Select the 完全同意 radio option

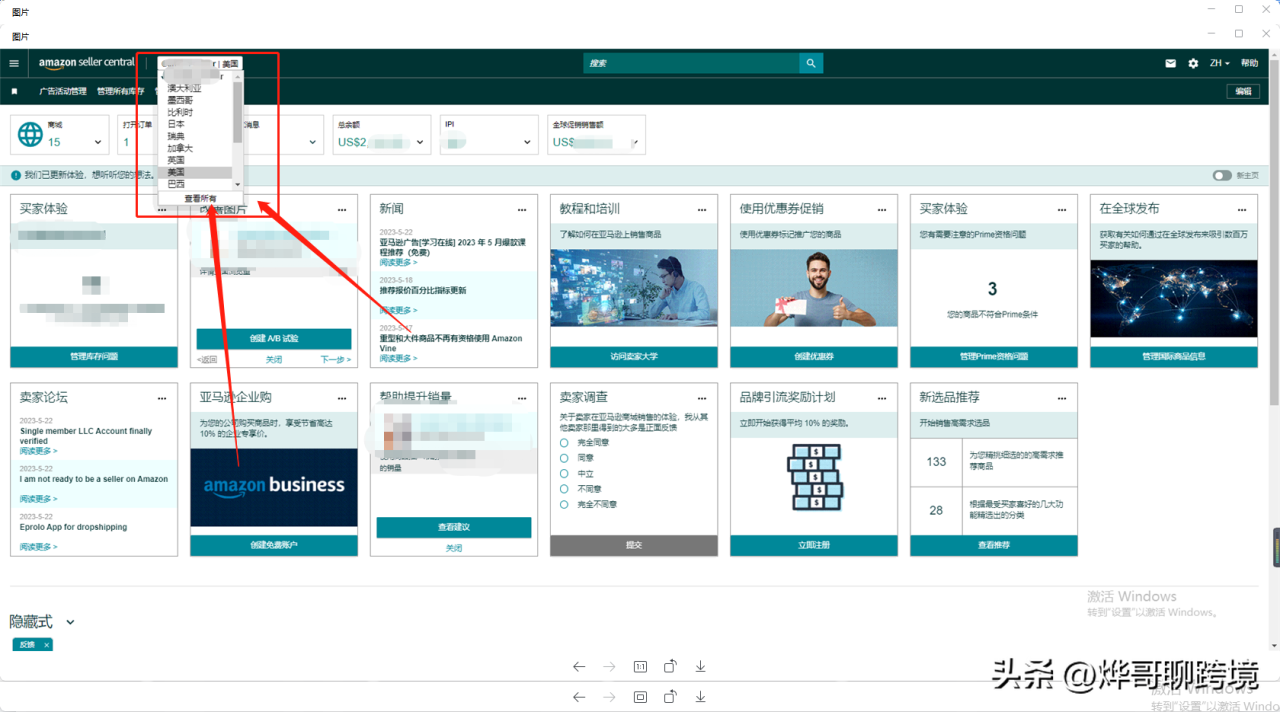(564, 442)
